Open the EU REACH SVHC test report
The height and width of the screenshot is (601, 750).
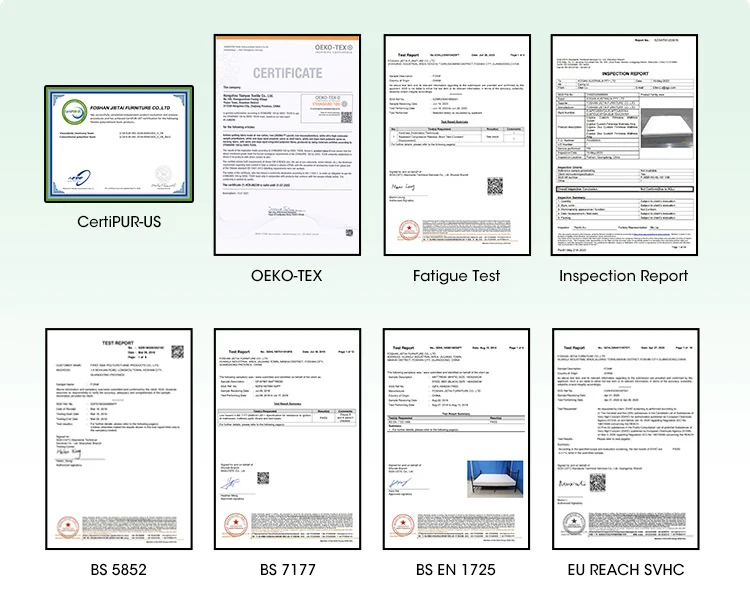626,439
